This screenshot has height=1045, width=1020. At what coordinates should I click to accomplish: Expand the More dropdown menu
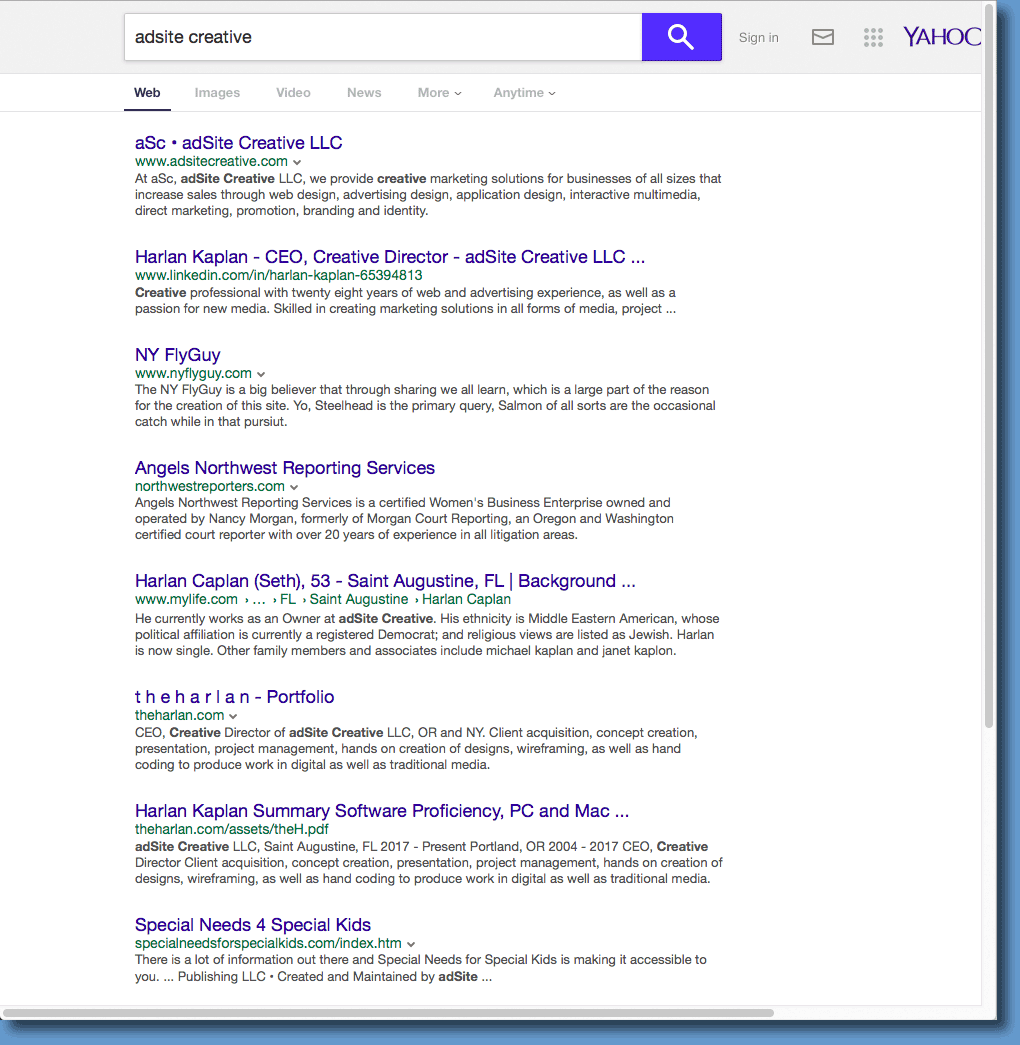tap(439, 93)
